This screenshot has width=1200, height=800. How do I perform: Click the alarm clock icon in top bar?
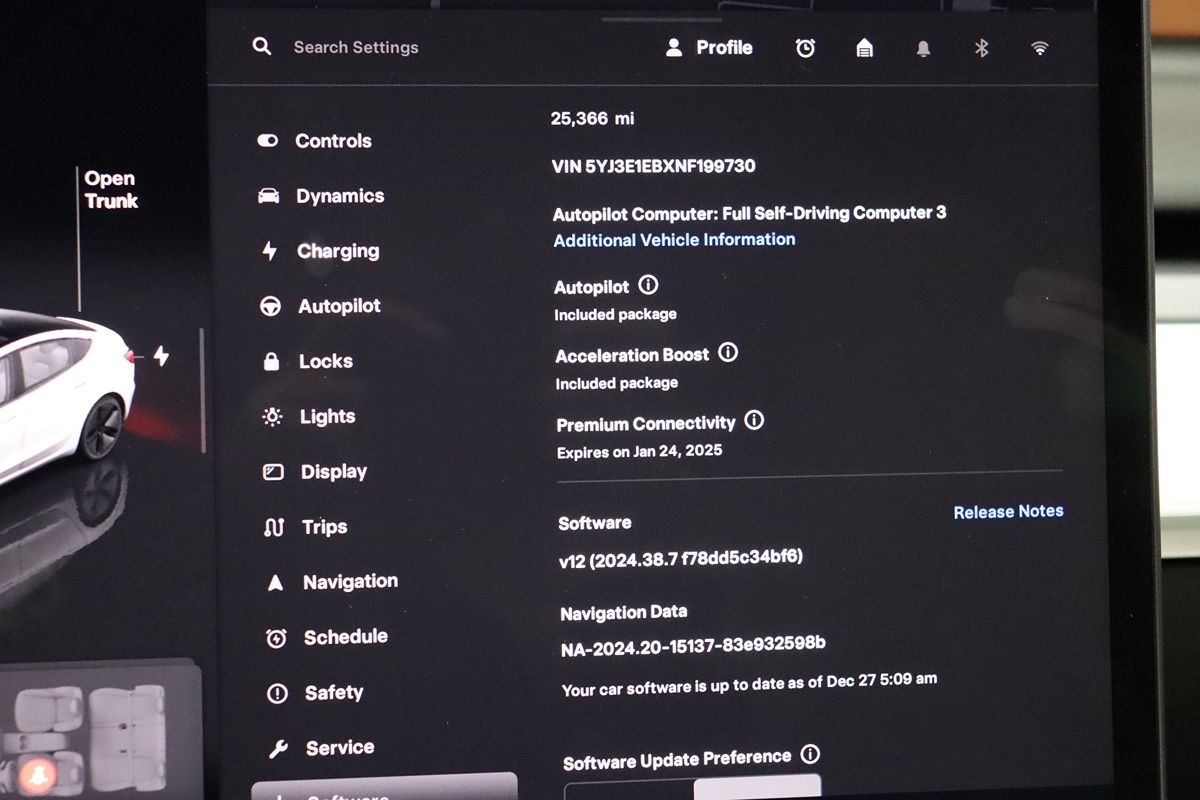pos(805,48)
